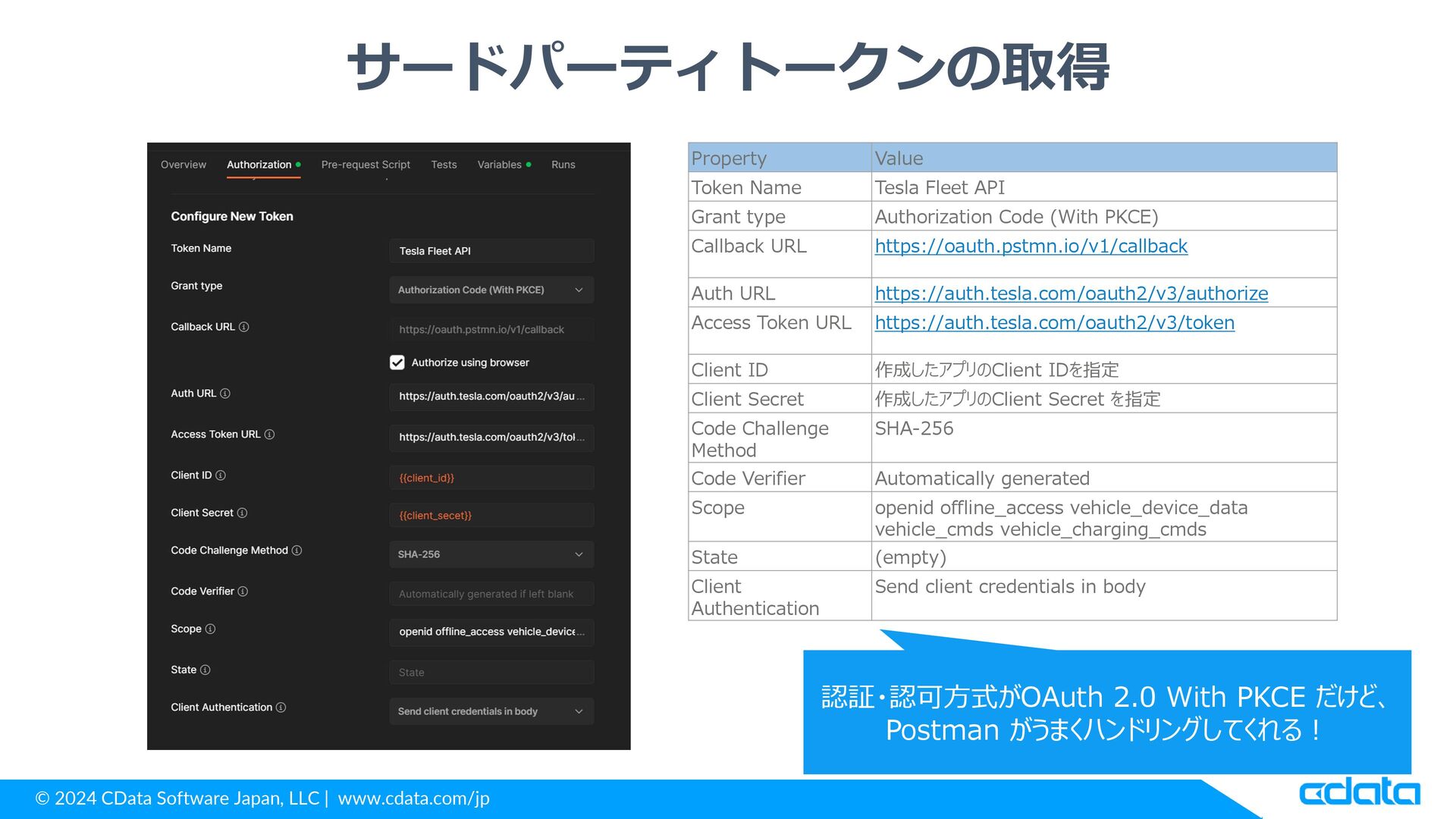The image size is (1456, 819).
Task: Select the Configure New Token heading
Action: click(x=232, y=216)
